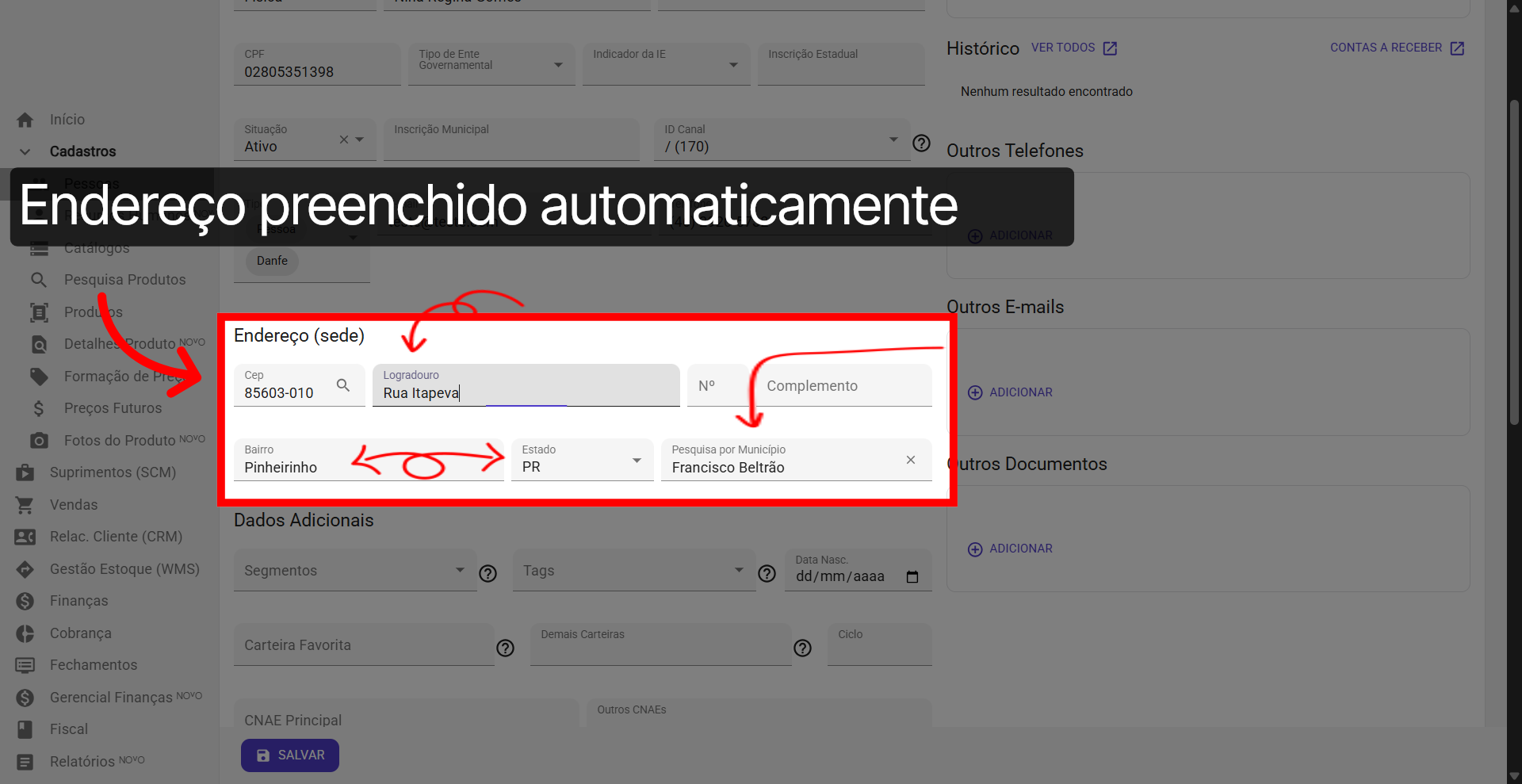1522x784 pixels.
Task: Click the Relac. Cliente (CRM) contacts icon
Action: pyautogui.click(x=25, y=537)
